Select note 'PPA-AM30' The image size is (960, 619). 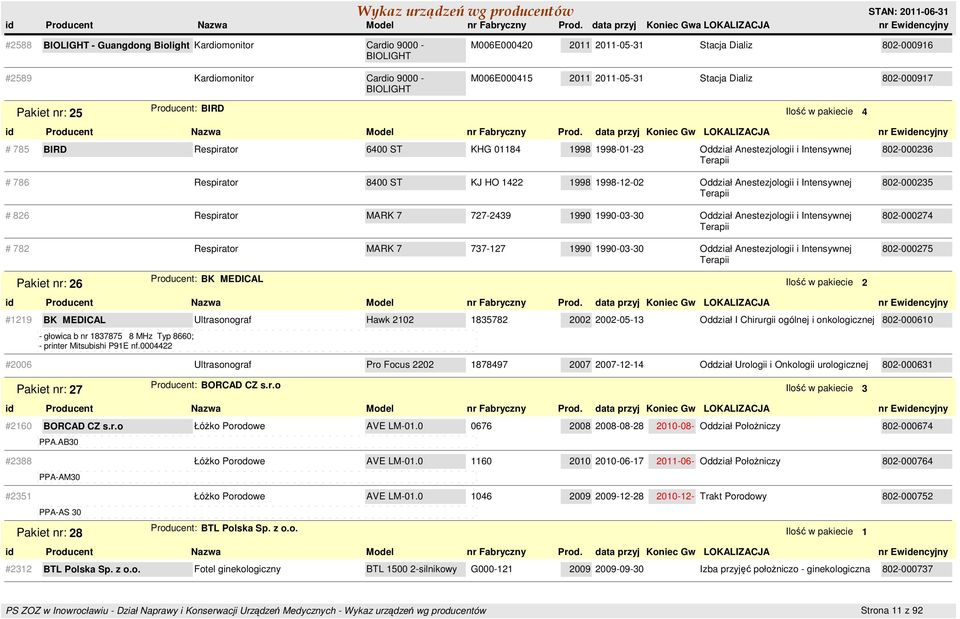point(59,477)
